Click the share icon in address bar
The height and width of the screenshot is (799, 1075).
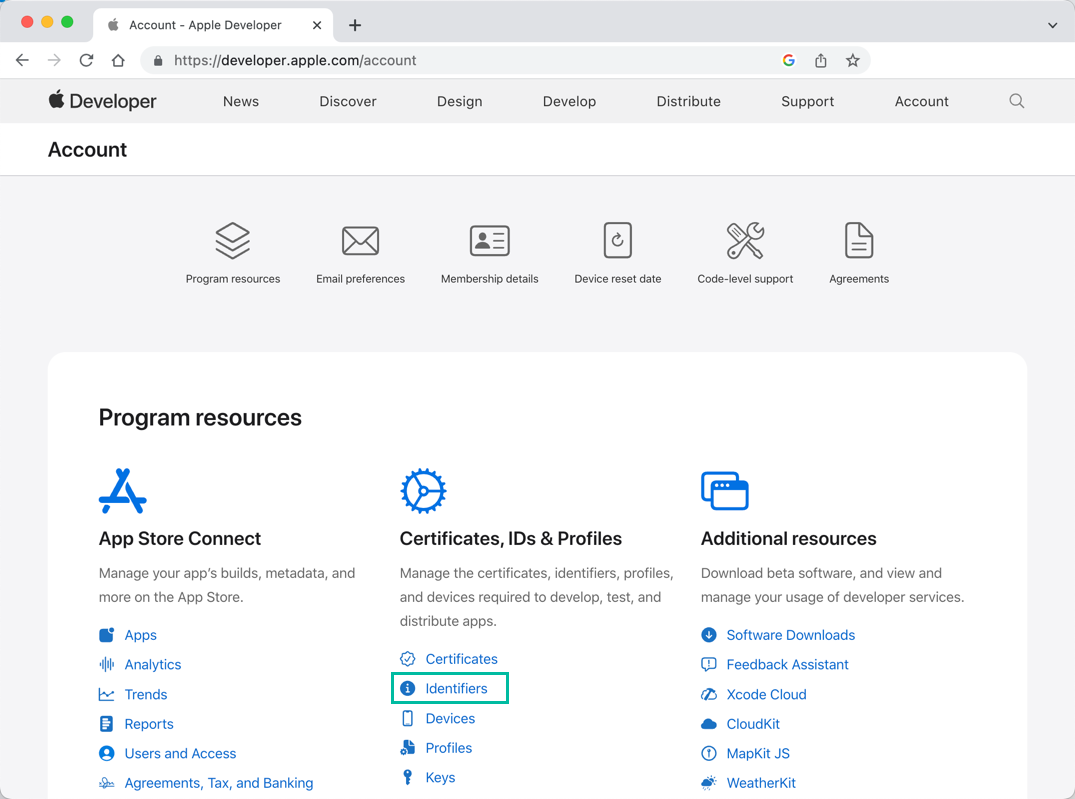tap(820, 60)
